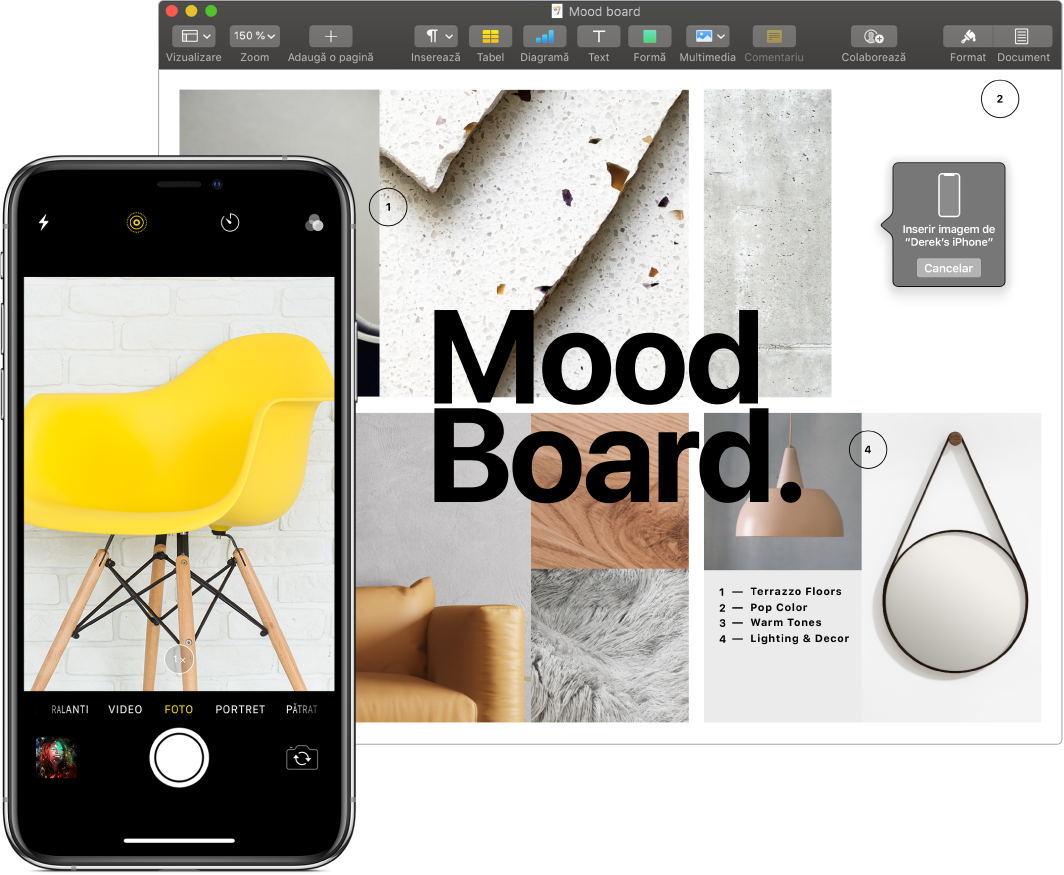Viewport: 1064px width, 875px height.
Task: Click the Colaborează icon
Action: pyautogui.click(x=873, y=36)
